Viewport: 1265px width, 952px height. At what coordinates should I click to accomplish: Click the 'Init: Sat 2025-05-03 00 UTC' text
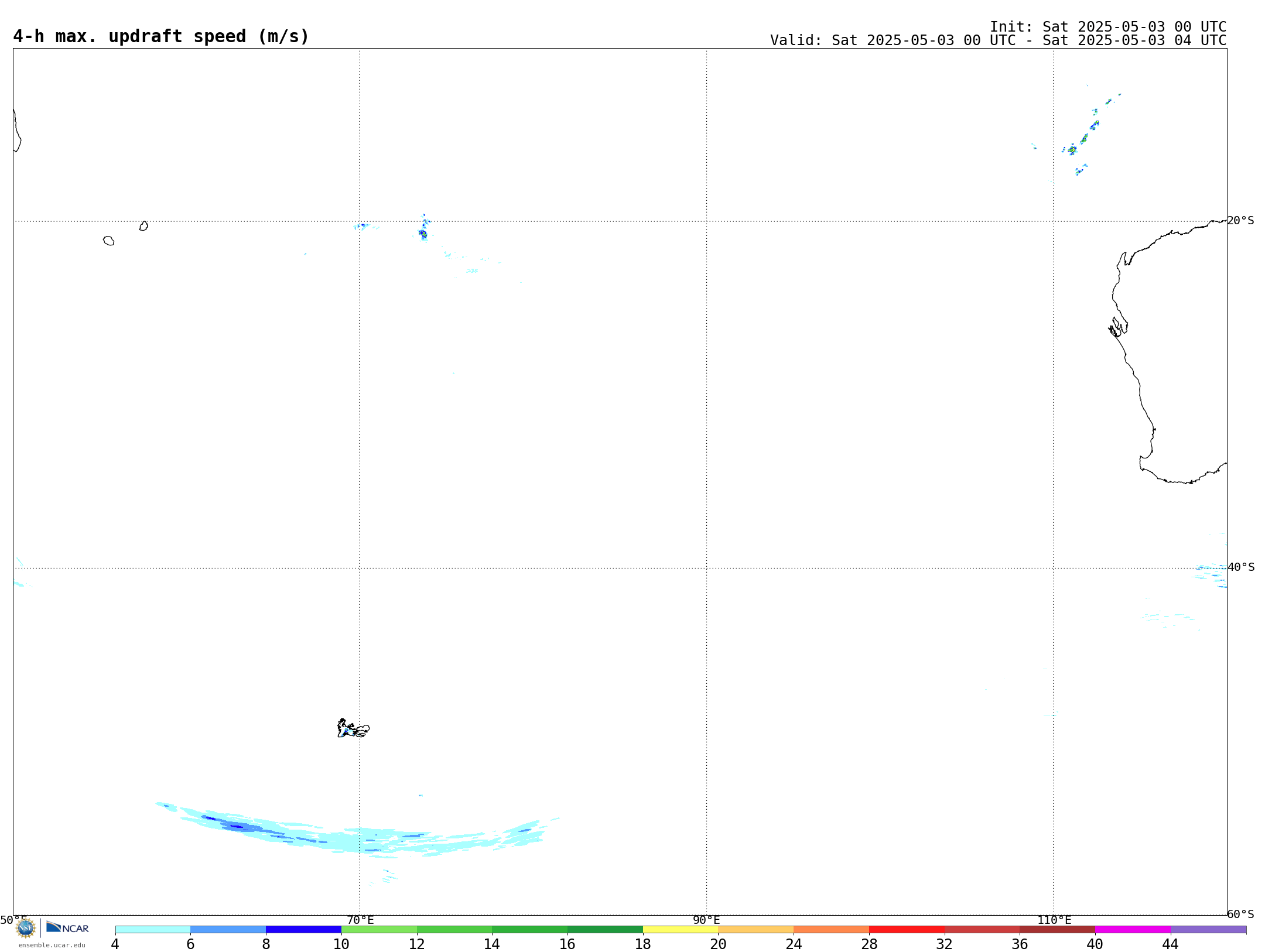click(1108, 27)
